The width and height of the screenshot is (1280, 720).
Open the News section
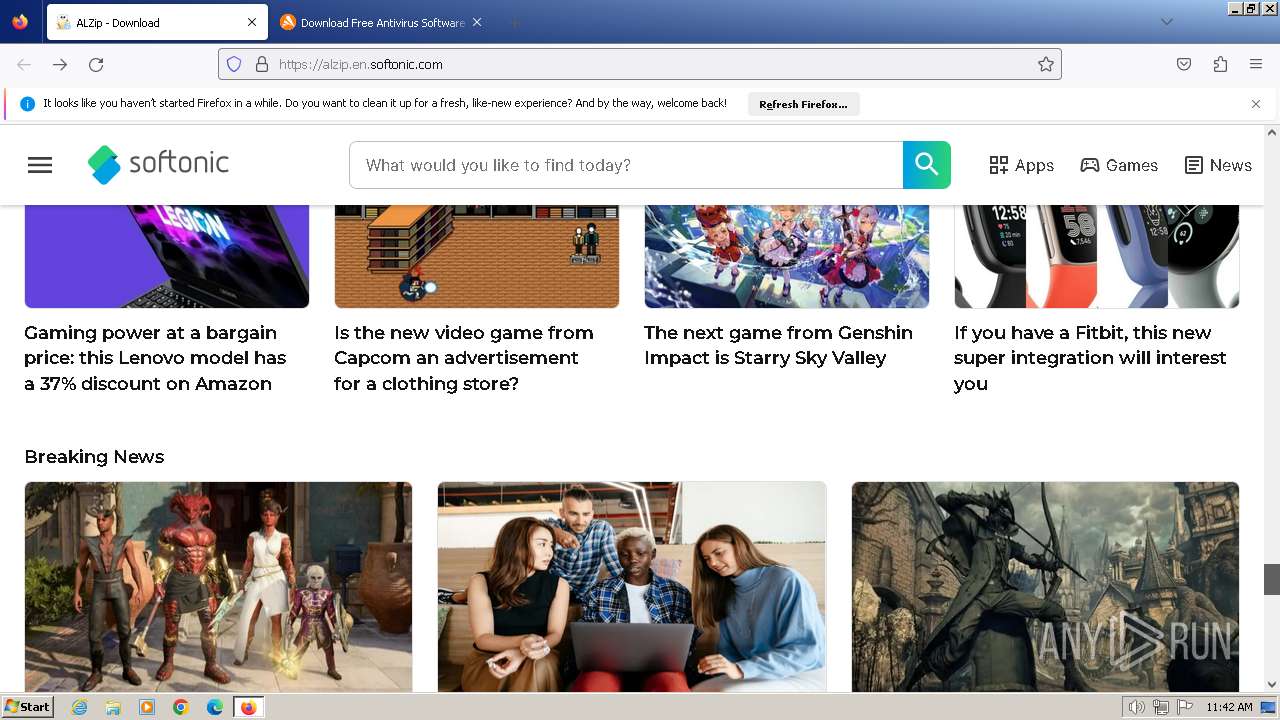1218,165
